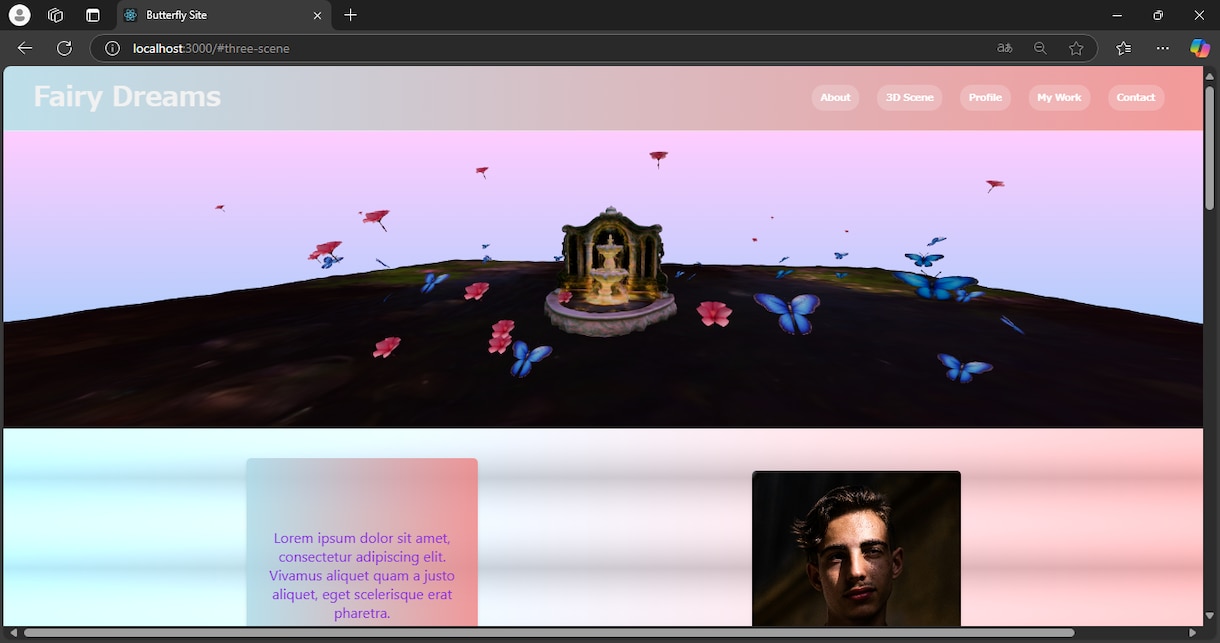Click the Edge Workspaces icon in the titlebar
The width and height of the screenshot is (1220, 643).
coord(55,15)
